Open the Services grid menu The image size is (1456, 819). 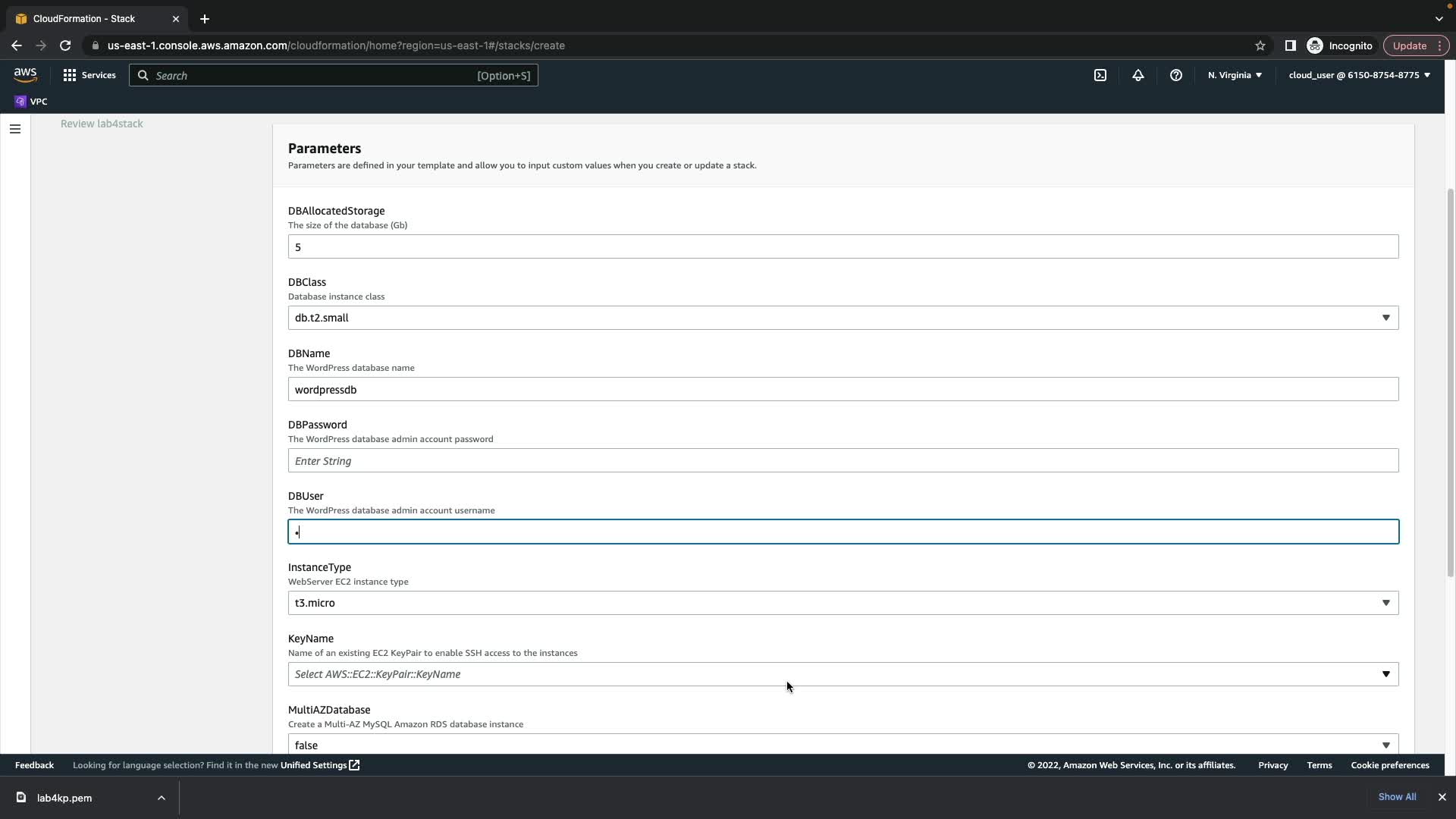89,75
